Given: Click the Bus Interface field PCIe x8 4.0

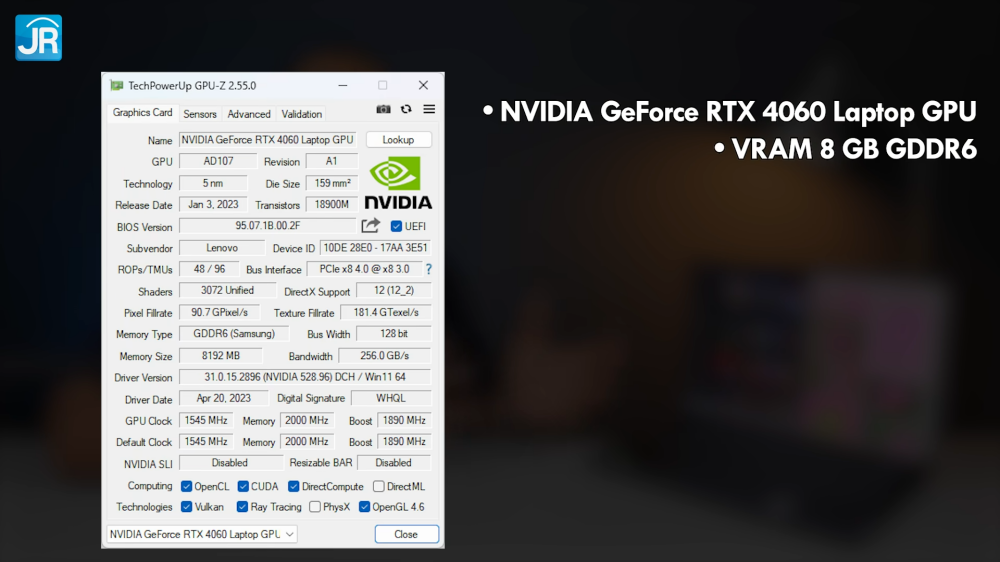Looking at the screenshot, I should (364, 269).
